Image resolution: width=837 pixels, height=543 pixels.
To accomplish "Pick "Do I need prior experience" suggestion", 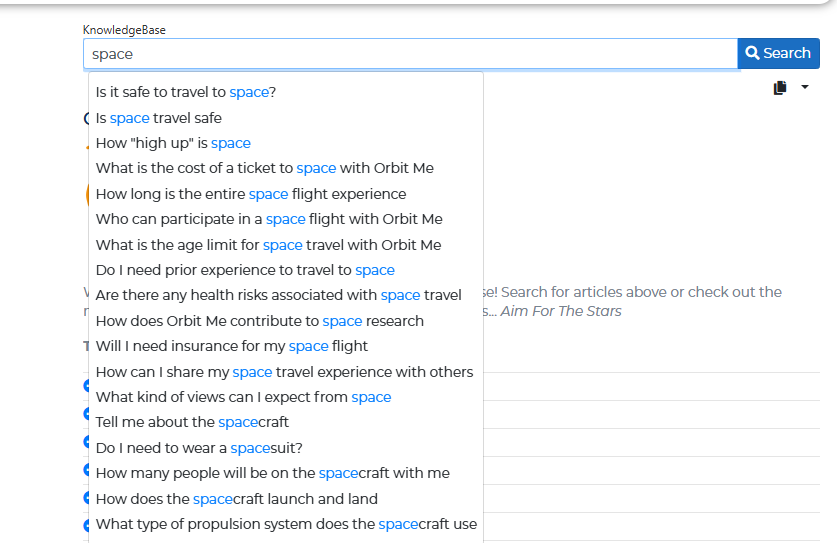I will point(245,270).
